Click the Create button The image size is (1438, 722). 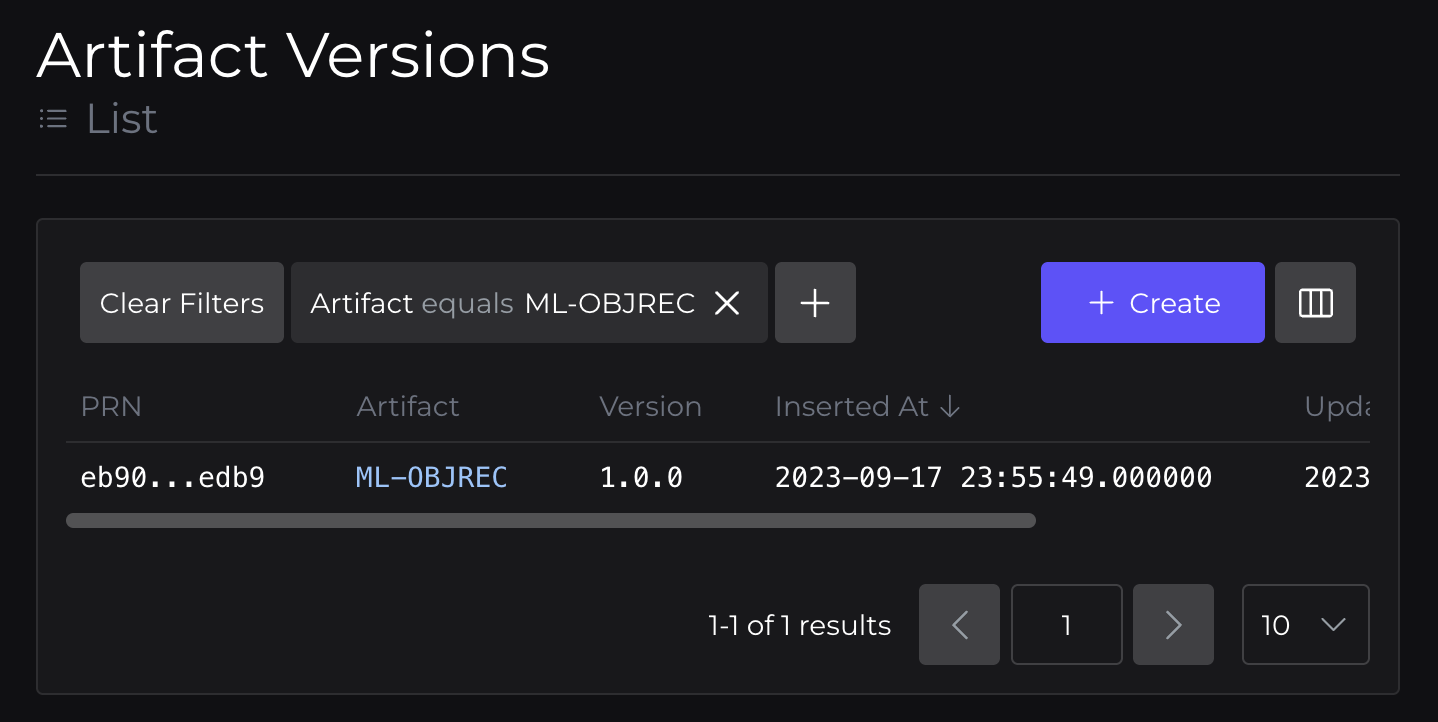pyautogui.click(x=1152, y=303)
